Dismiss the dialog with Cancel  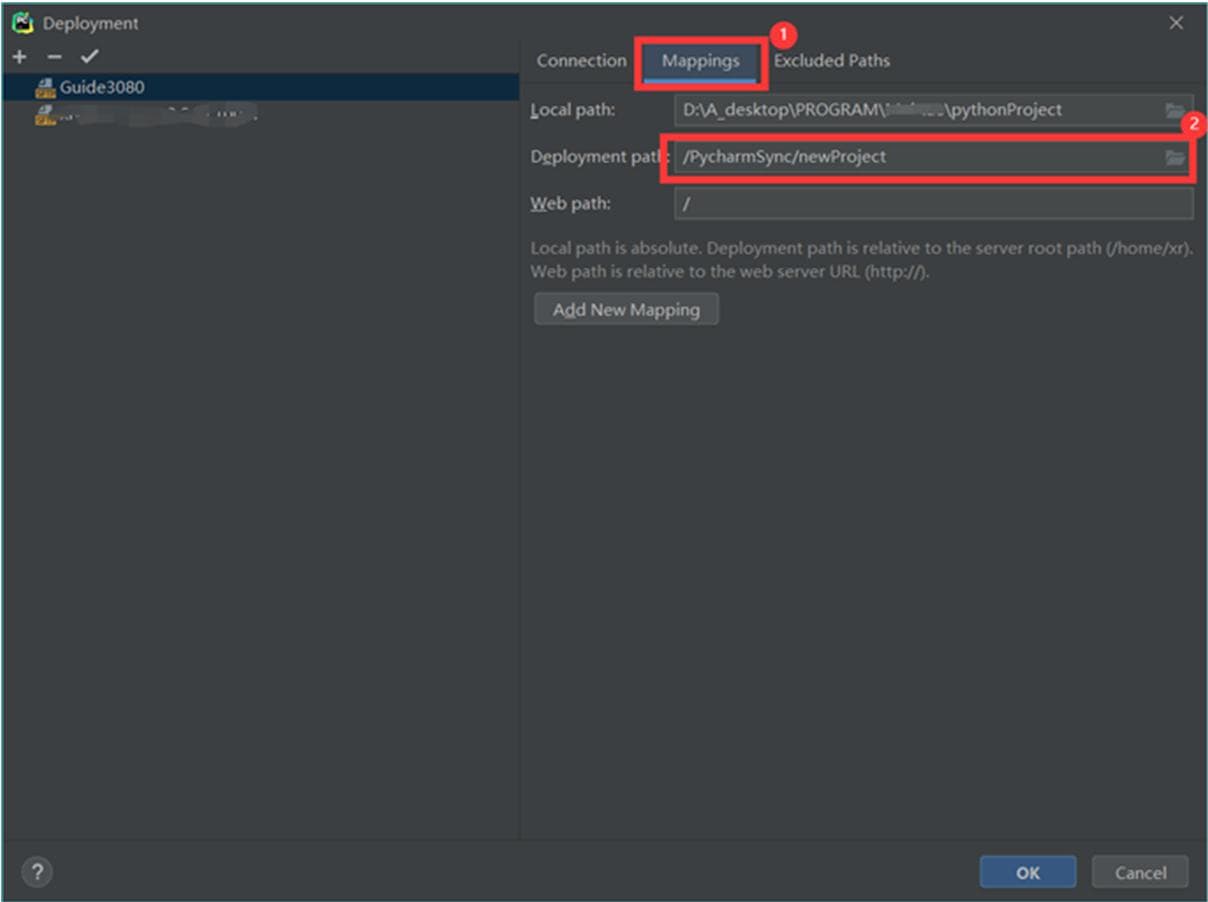click(x=1140, y=873)
